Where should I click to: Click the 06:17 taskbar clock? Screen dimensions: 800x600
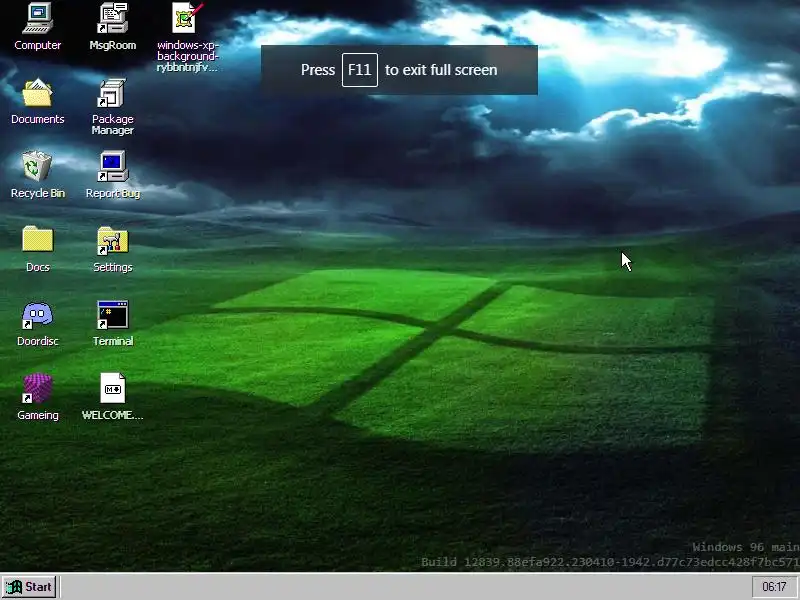click(x=774, y=587)
